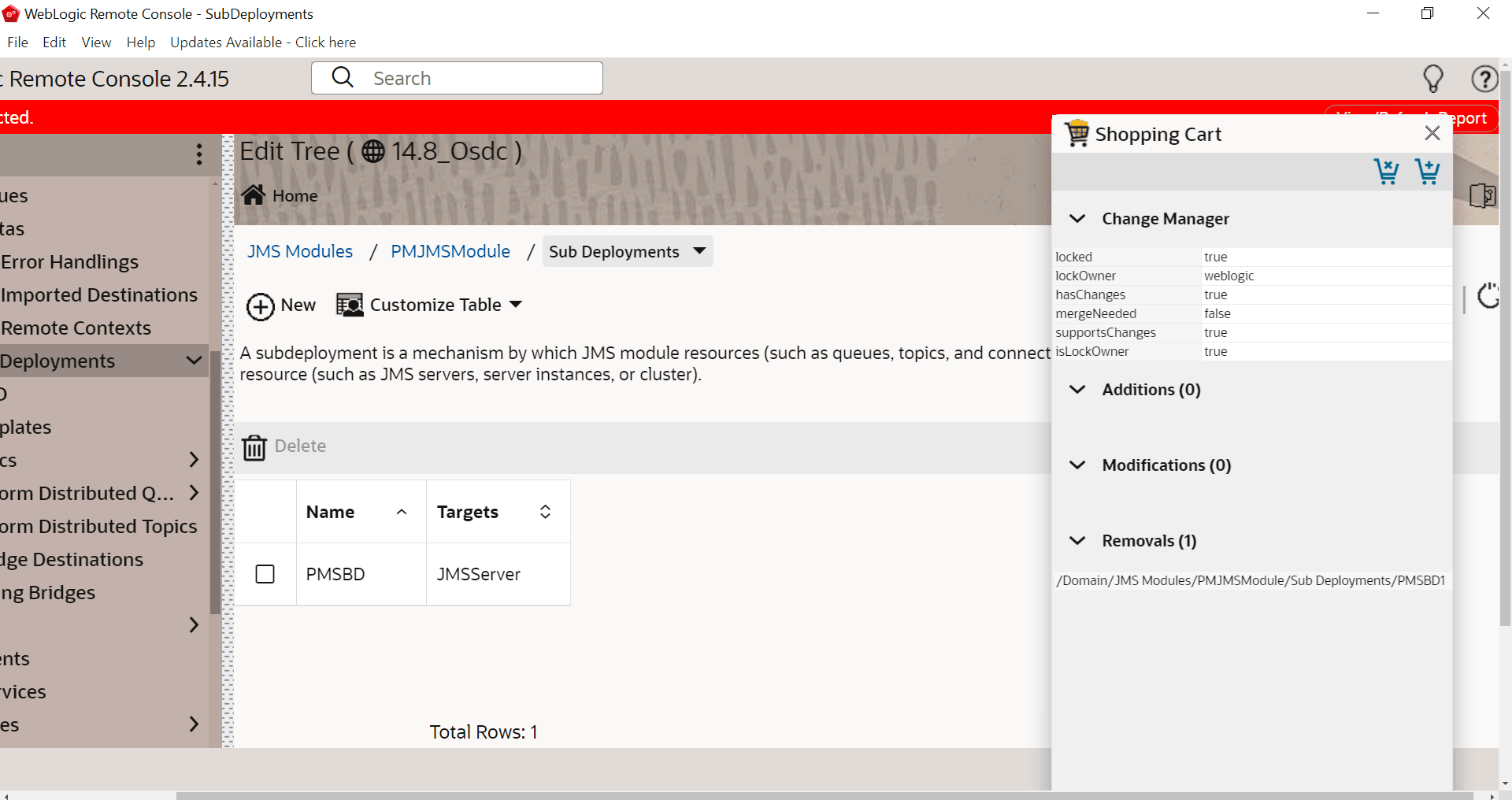Collapse the Deployments tree node chevron
This screenshot has width=1512, height=800.
(194, 361)
